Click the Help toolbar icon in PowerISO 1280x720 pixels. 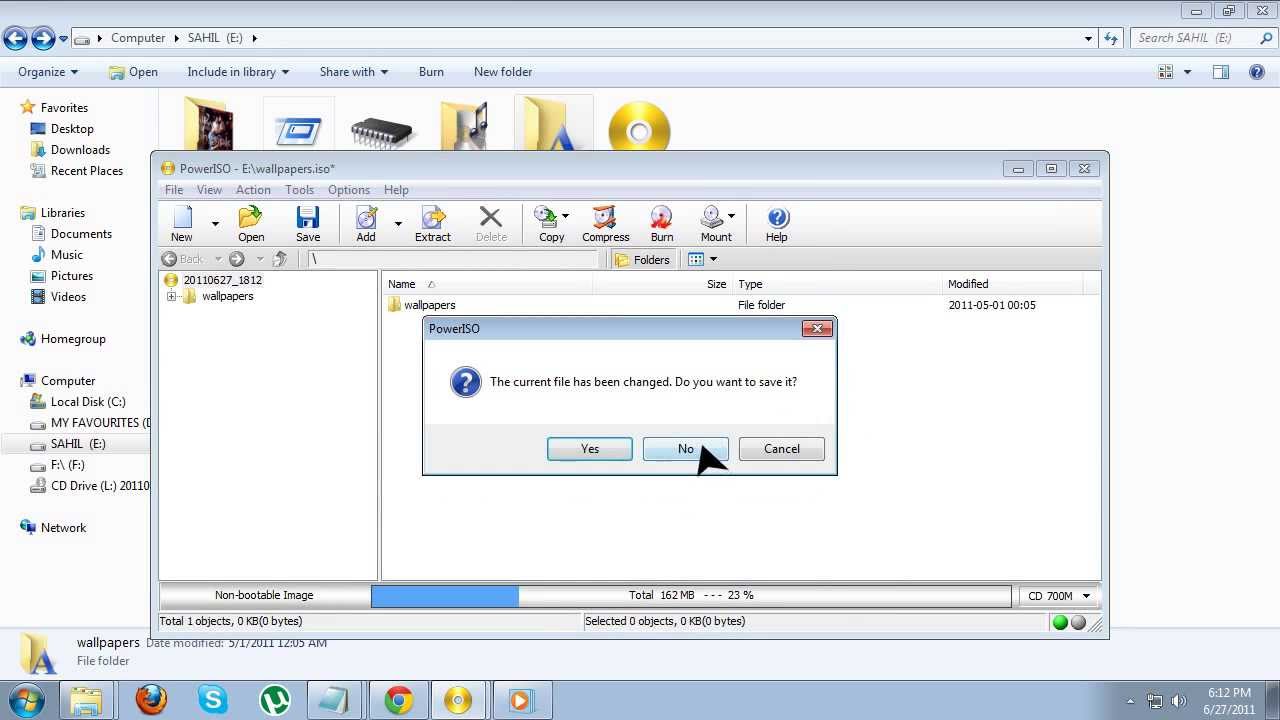click(777, 224)
